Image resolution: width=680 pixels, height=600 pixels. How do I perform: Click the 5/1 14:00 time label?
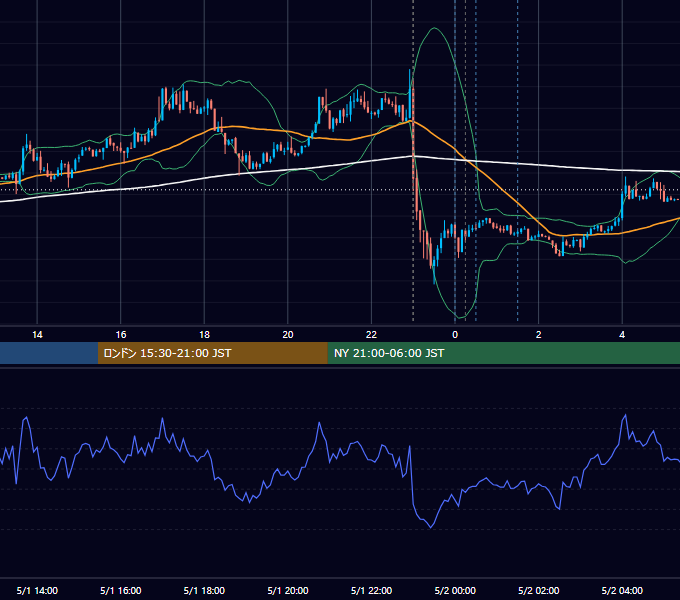(37, 590)
